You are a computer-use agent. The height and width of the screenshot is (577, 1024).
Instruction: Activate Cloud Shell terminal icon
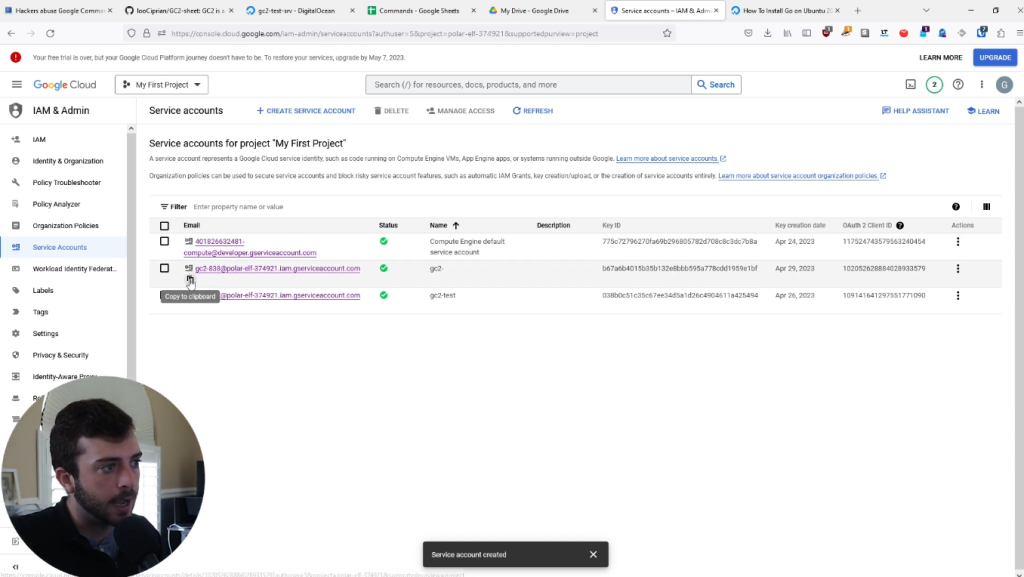(x=911, y=85)
